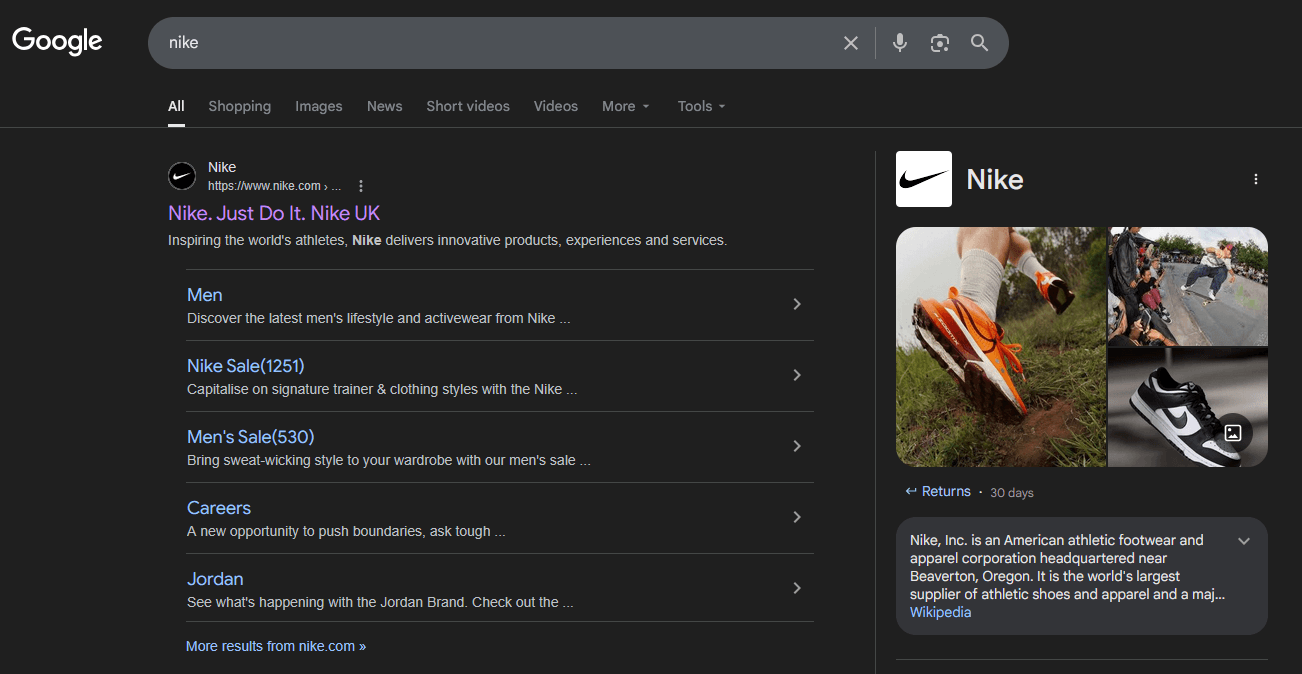This screenshot has width=1302, height=674.
Task: Click the More results from nike.com link
Action: 276,645
